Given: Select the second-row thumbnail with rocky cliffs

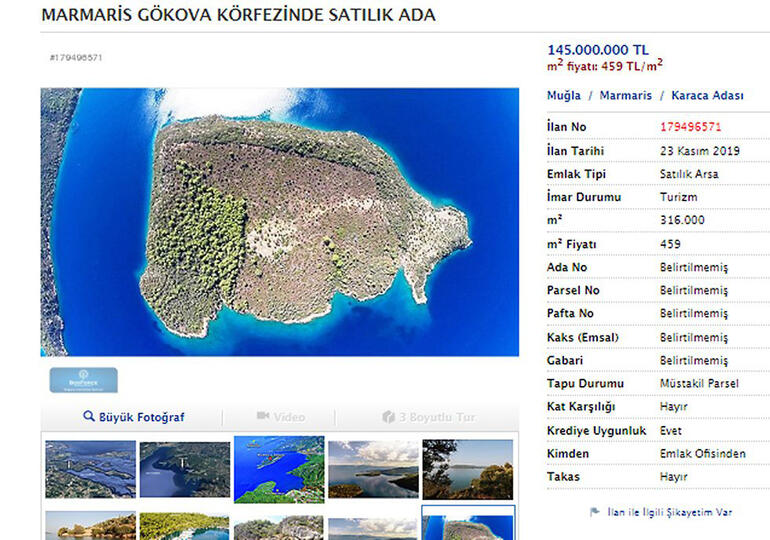Looking at the screenshot, I should coord(279,527).
